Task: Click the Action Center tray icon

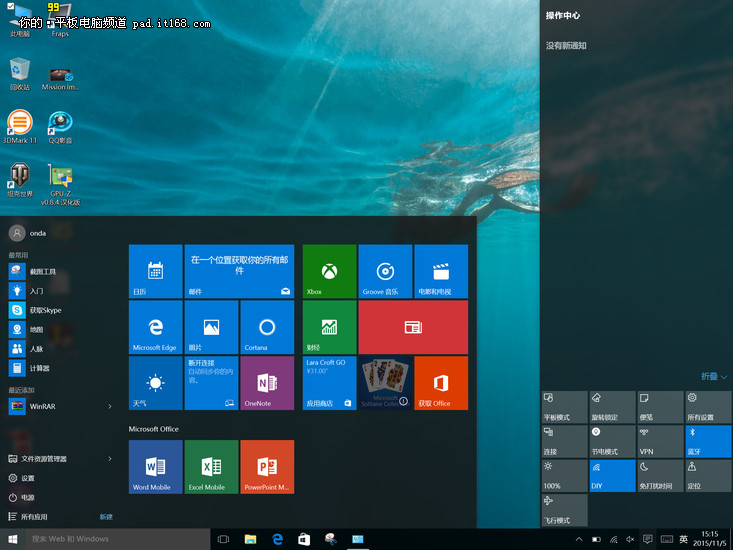Action: [x=647, y=539]
